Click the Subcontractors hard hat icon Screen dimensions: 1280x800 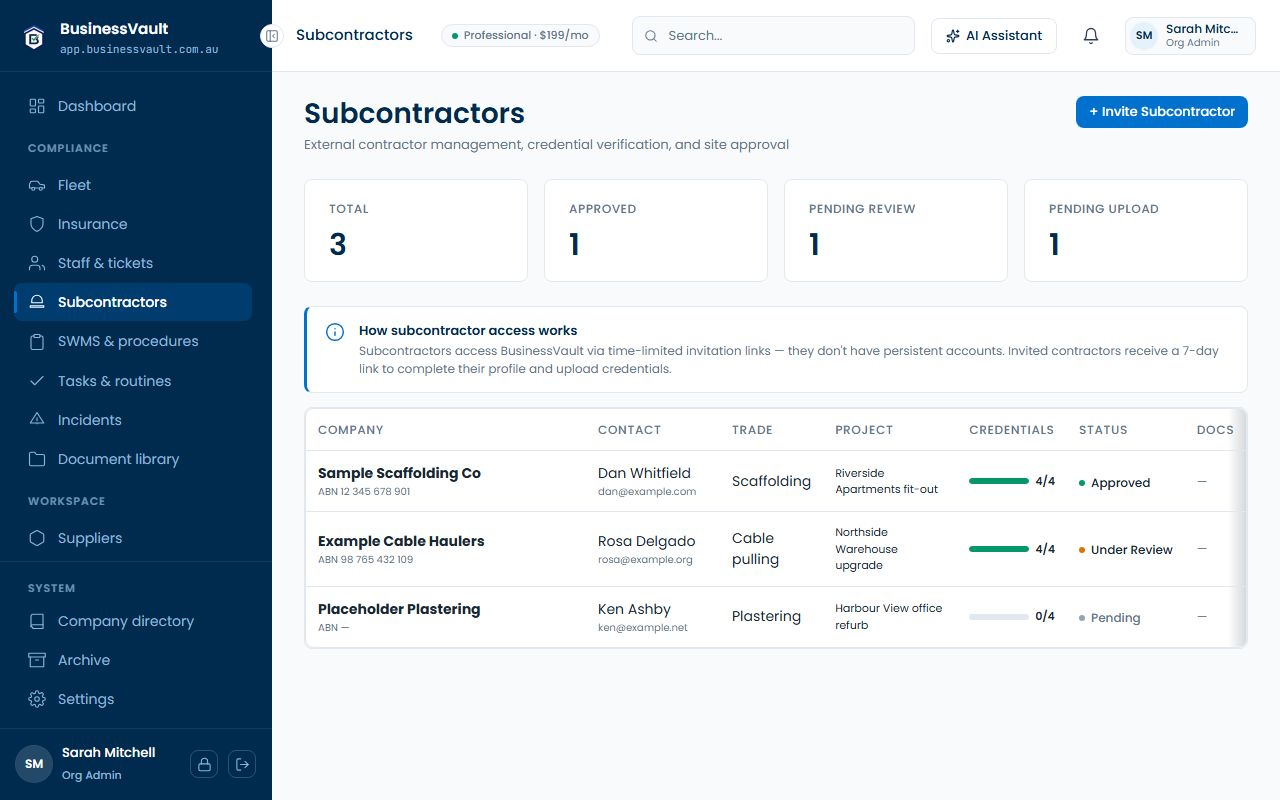tap(37, 302)
